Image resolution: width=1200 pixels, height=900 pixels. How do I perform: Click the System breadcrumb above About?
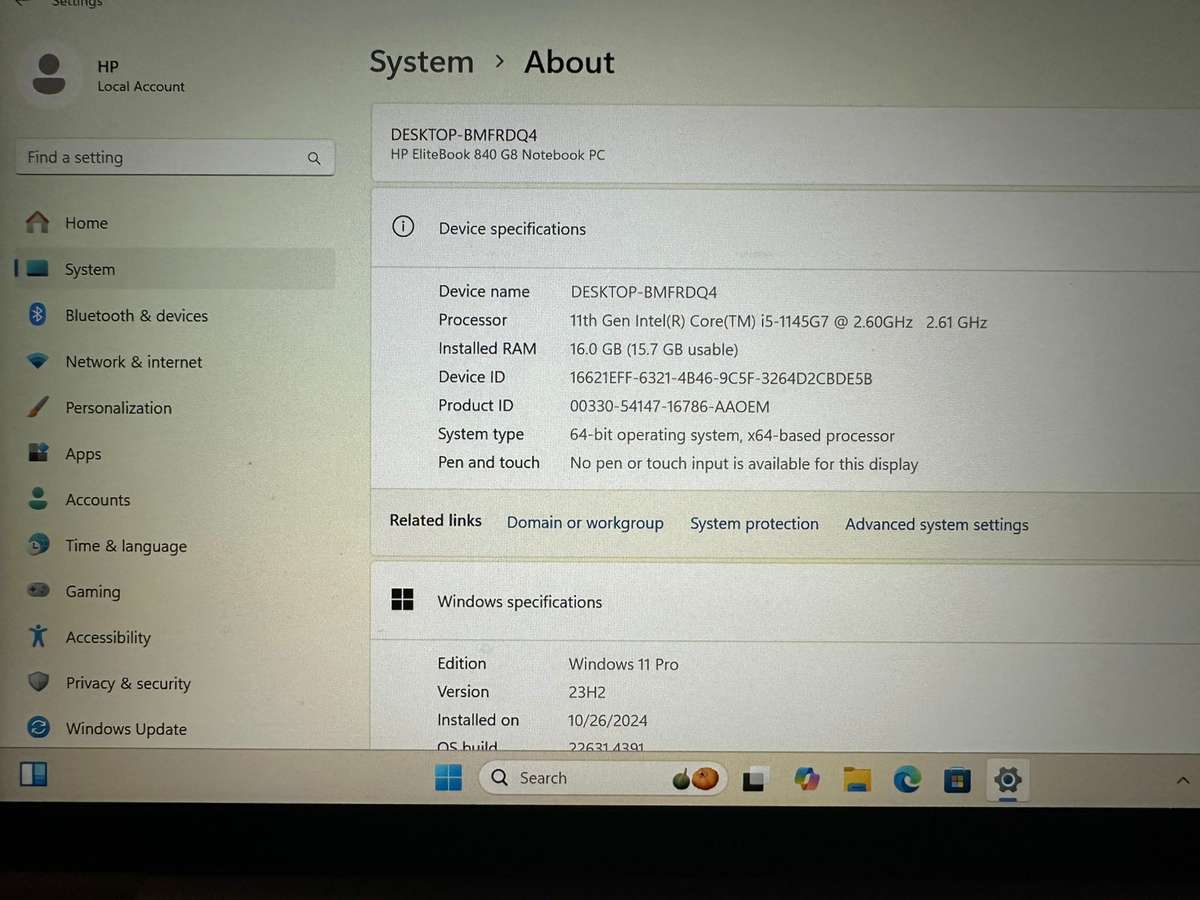(x=421, y=61)
